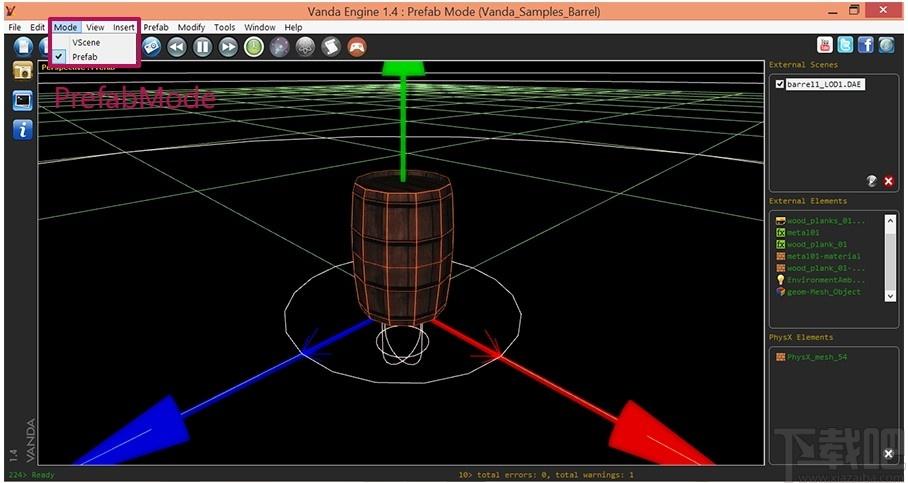Click the rewind button in toolbar
908x483 pixels.
coord(177,47)
